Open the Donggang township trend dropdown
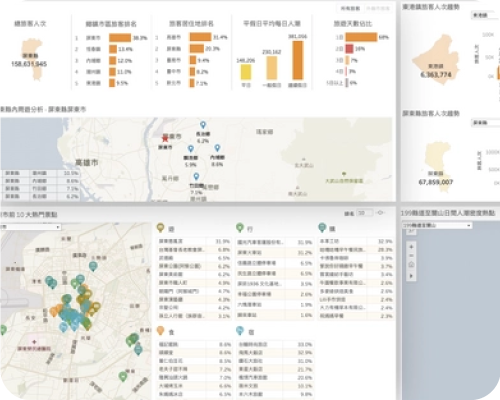This screenshot has height=400, width=500. click(485, 15)
